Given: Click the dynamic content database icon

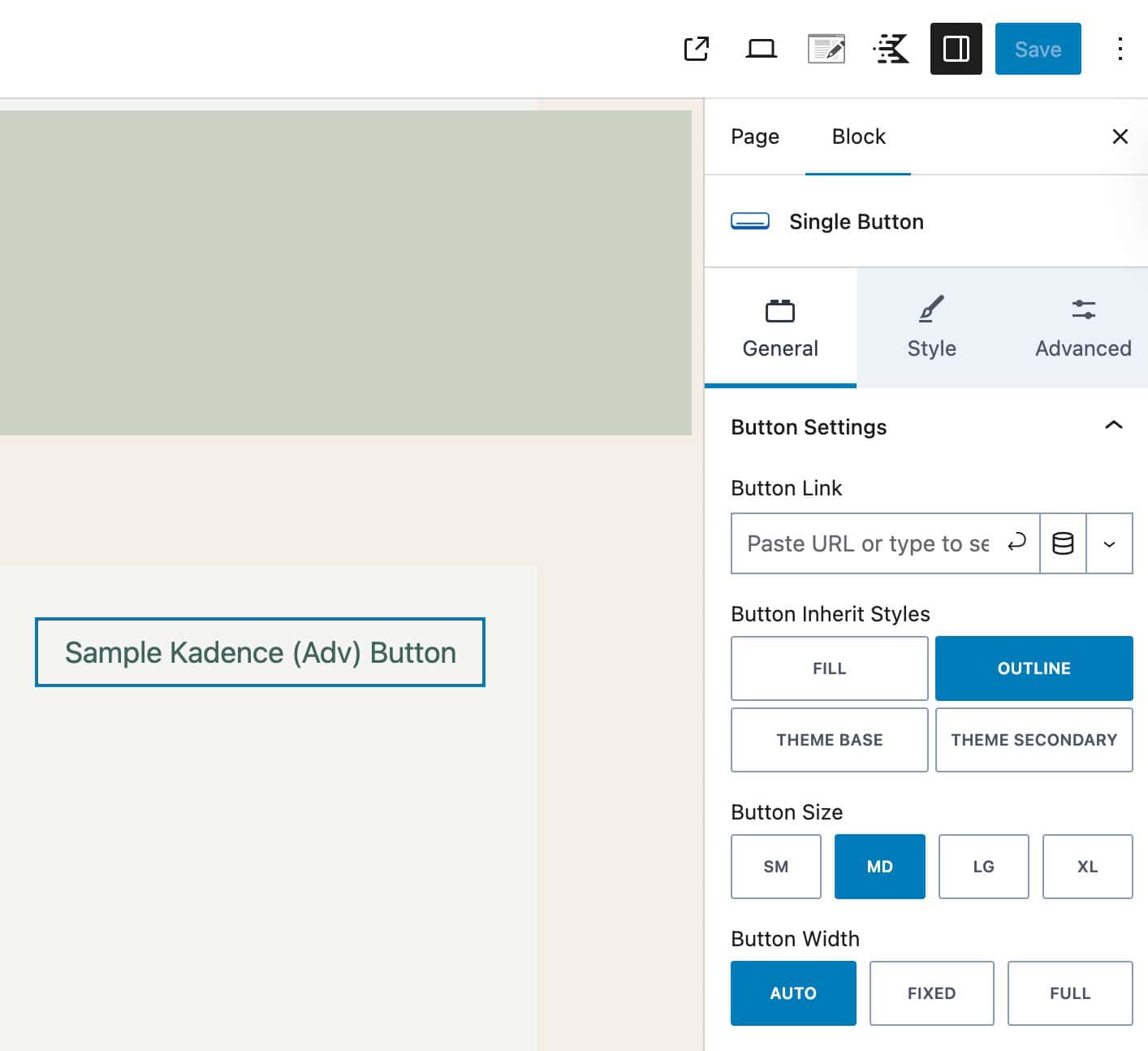Looking at the screenshot, I should coord(1063,543).
